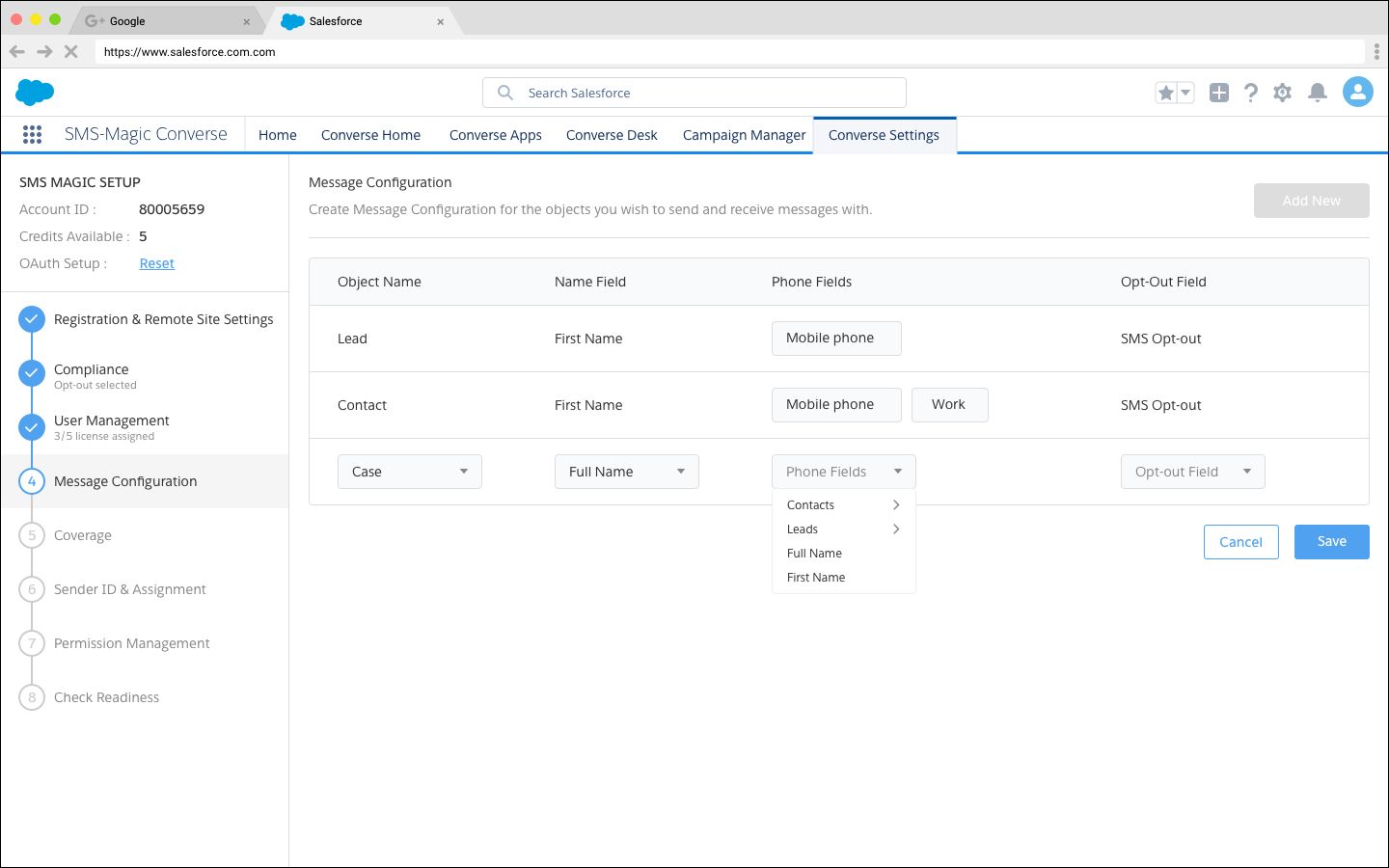
Task: Select the Converse Settings tab
Action: [x=884, y=135]
